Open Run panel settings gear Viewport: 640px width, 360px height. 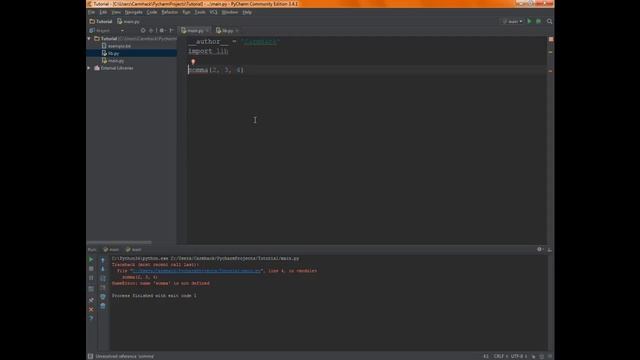(540, 249)
